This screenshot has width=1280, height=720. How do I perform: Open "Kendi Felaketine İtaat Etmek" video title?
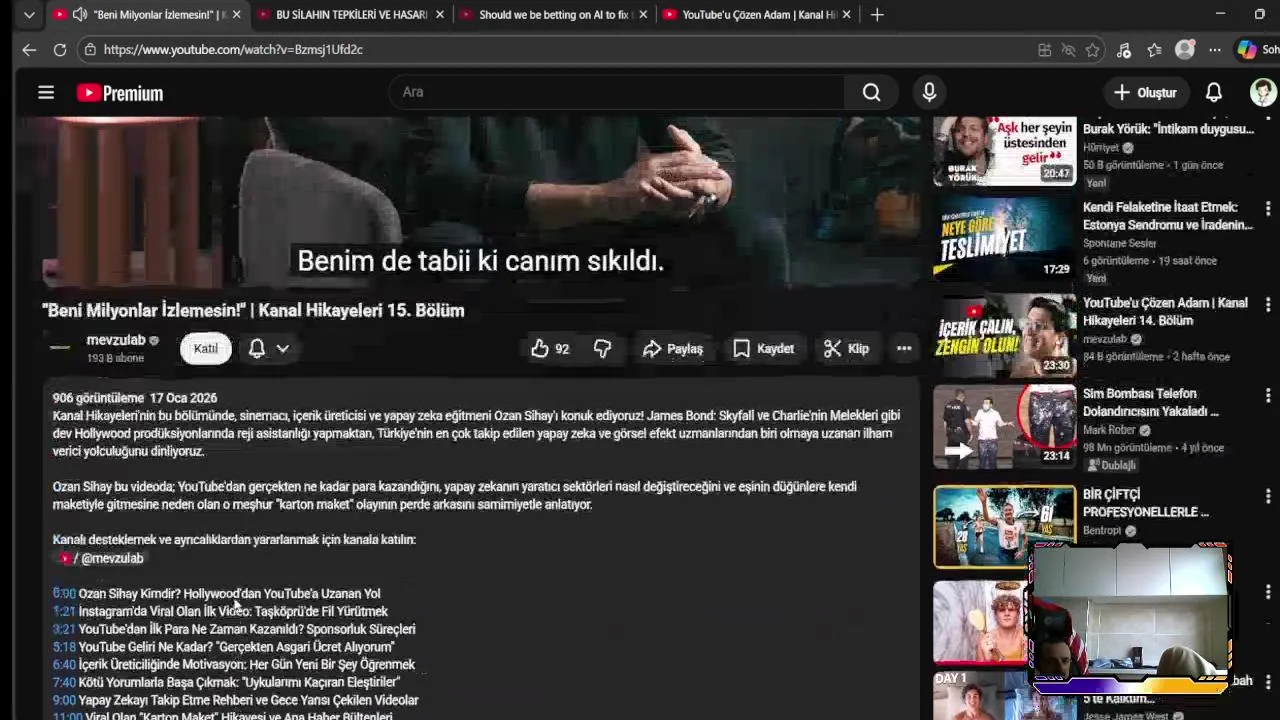(x=1168, y=216)
